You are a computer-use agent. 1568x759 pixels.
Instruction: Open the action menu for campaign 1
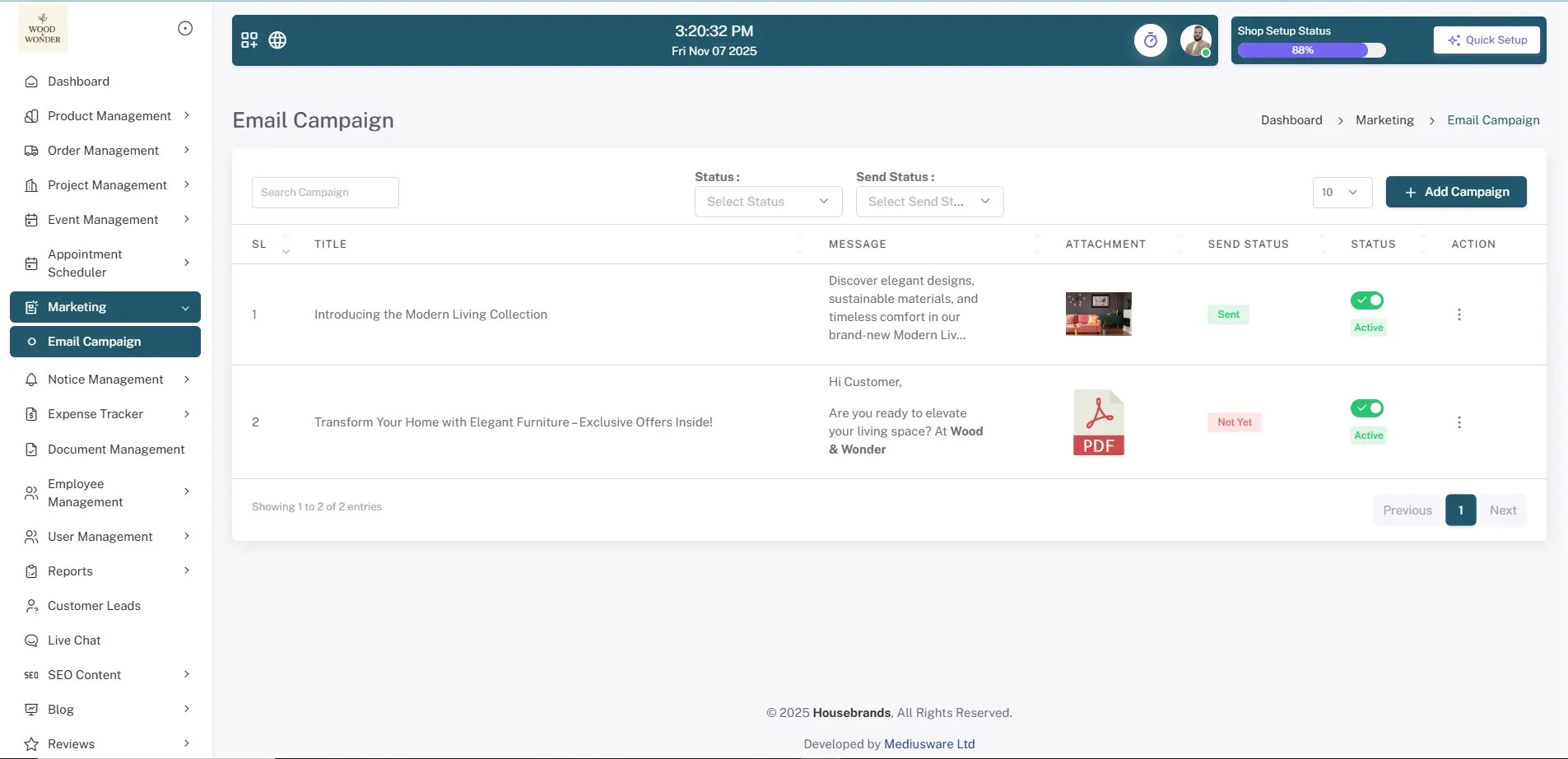pyautogui.click(x=1459, y=314)
